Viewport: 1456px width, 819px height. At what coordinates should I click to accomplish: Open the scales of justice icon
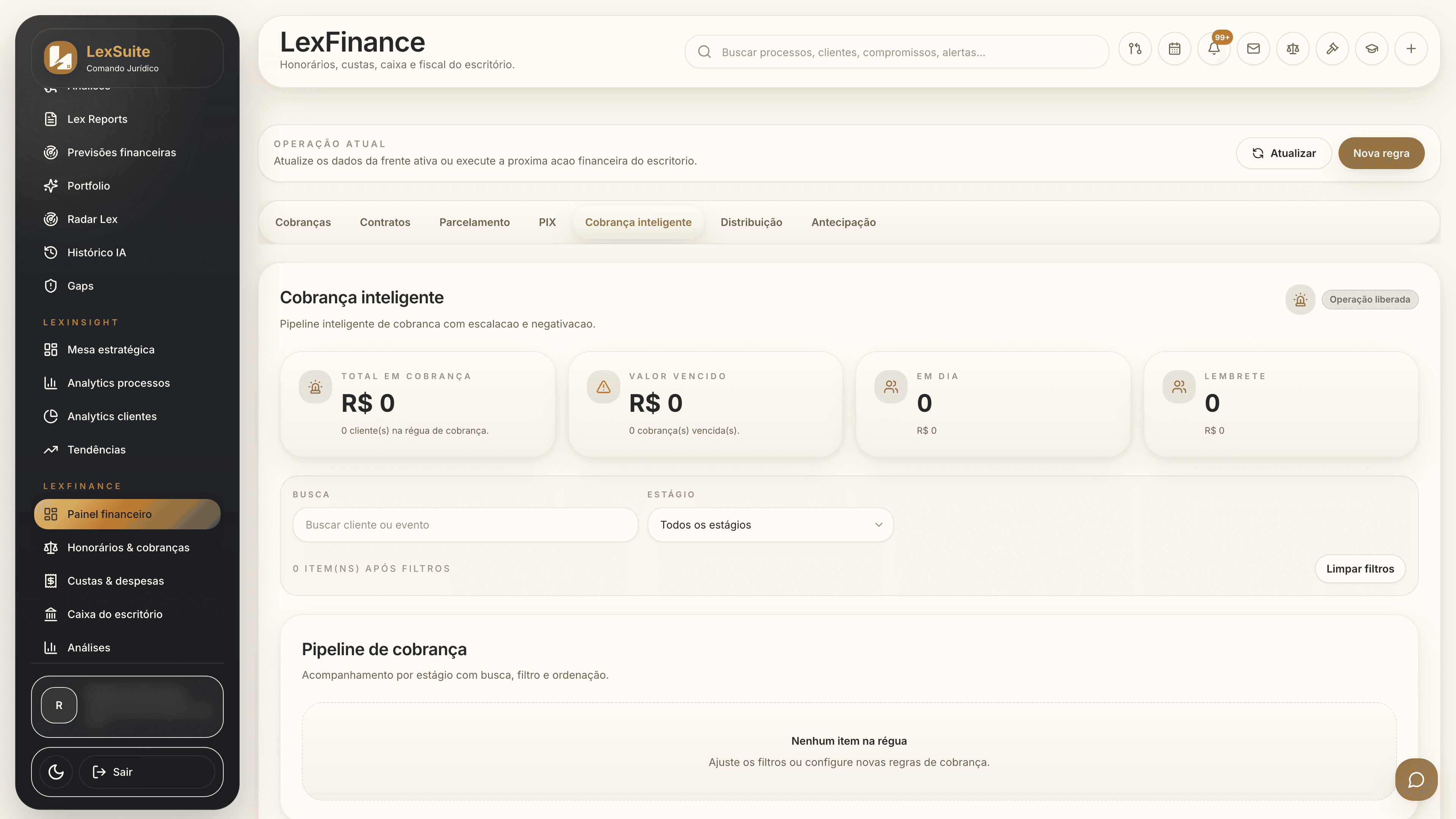[1293, 49]
